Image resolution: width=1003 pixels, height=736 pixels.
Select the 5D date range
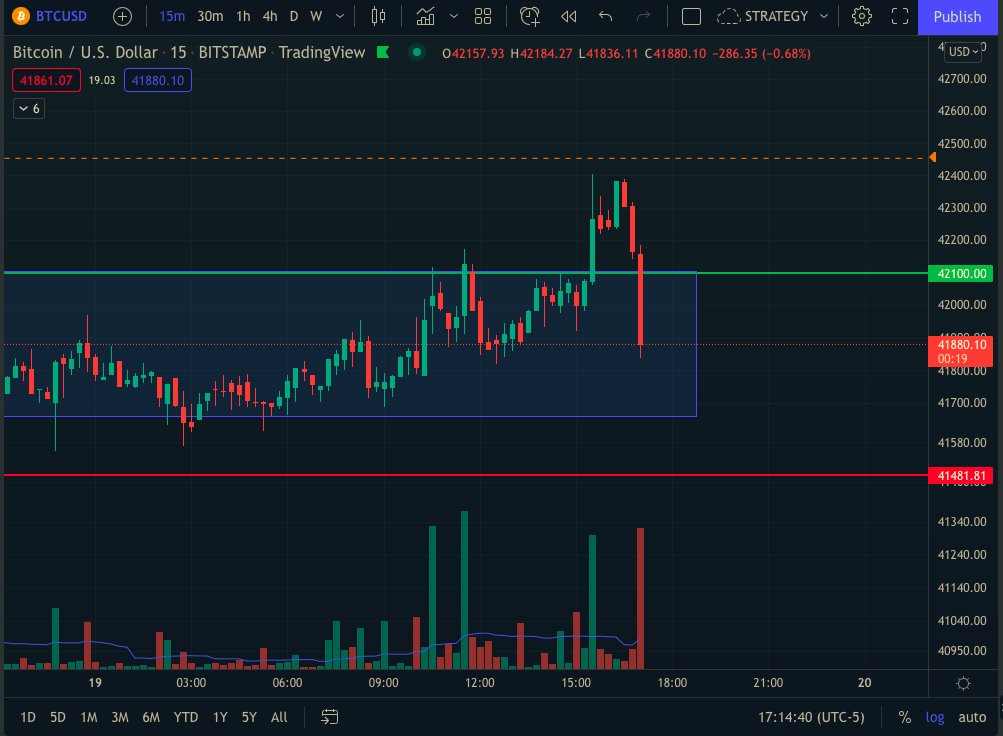click(58, 717)
